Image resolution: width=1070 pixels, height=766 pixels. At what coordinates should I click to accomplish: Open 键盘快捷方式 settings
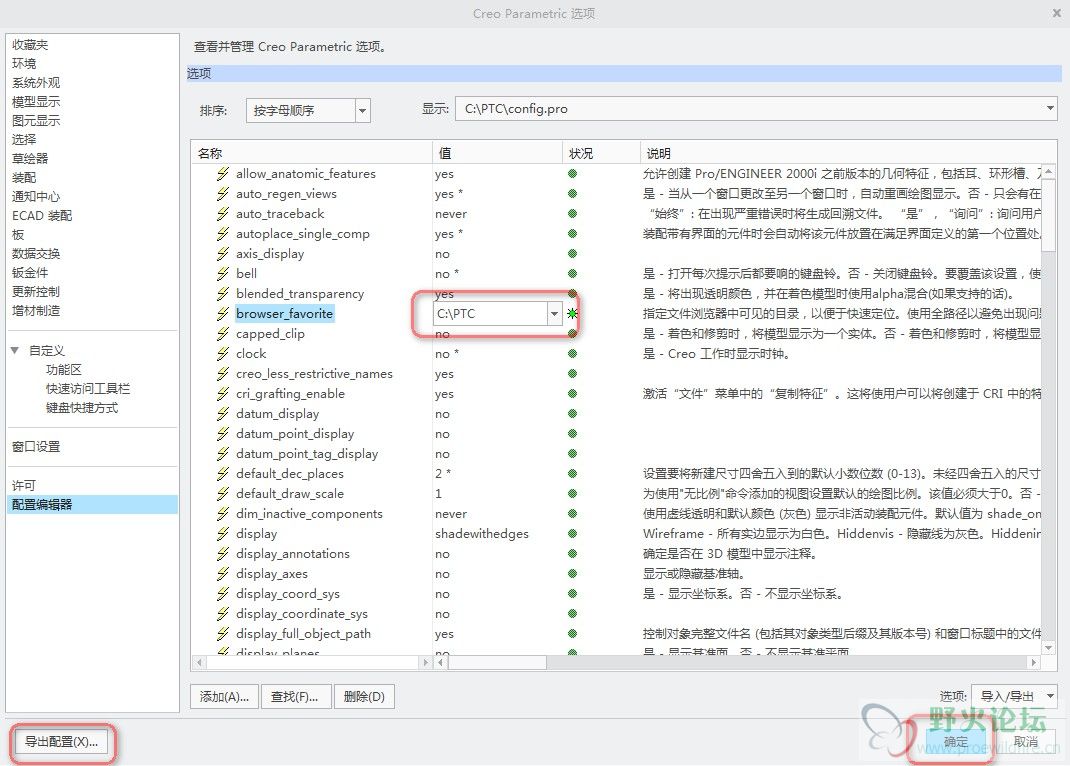point(82,408)
